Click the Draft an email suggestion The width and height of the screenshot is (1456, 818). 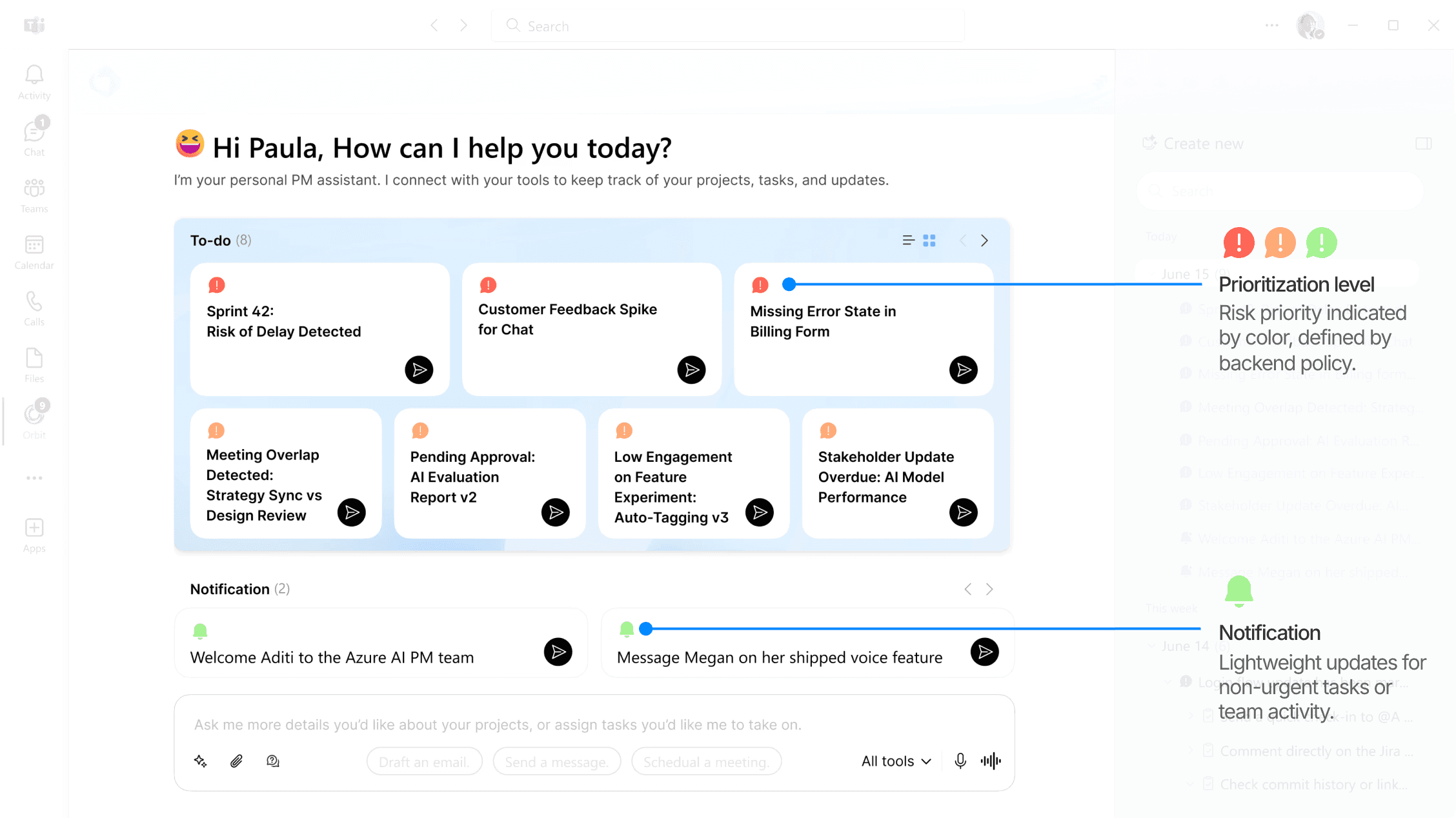click(x=424, y=762)
